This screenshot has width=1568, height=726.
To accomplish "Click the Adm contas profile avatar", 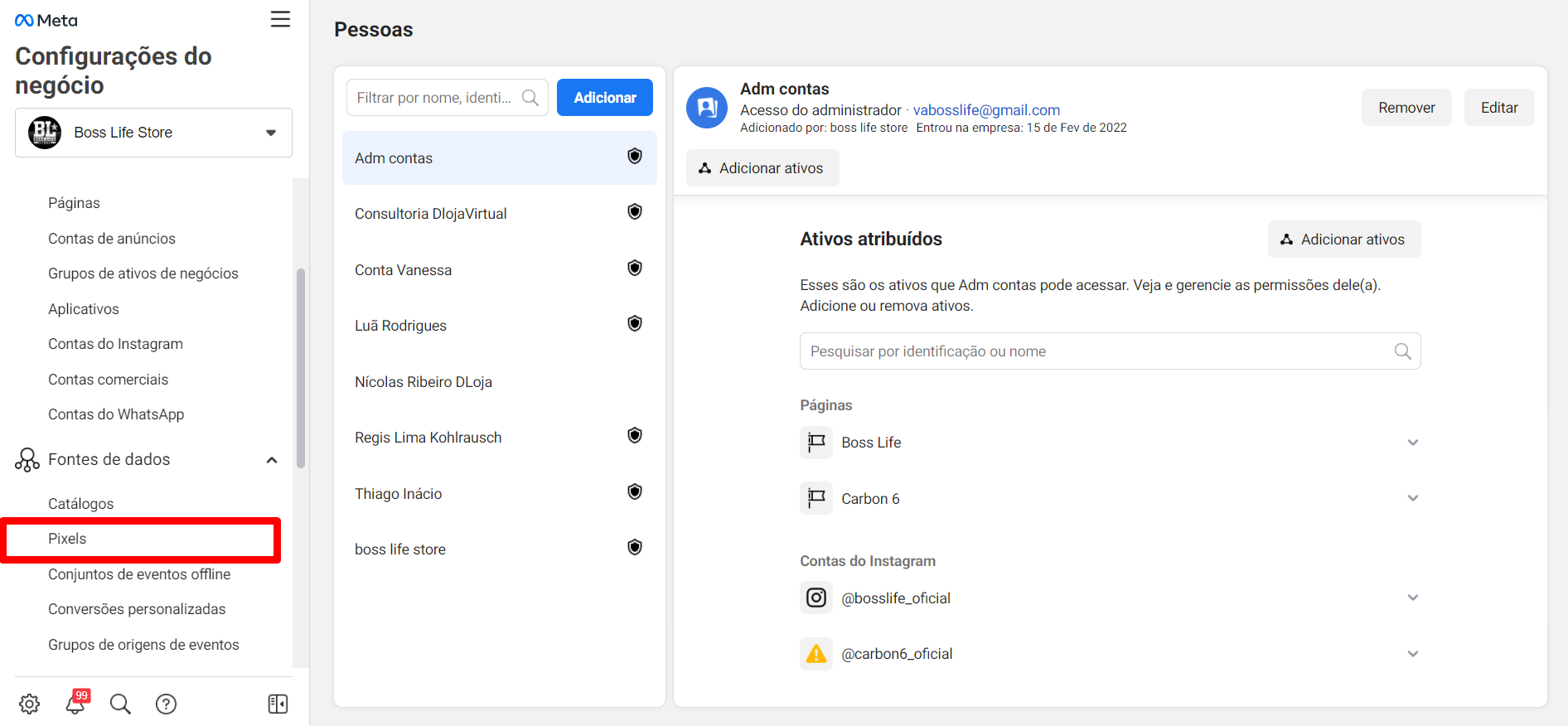I will tap(707, 108).
